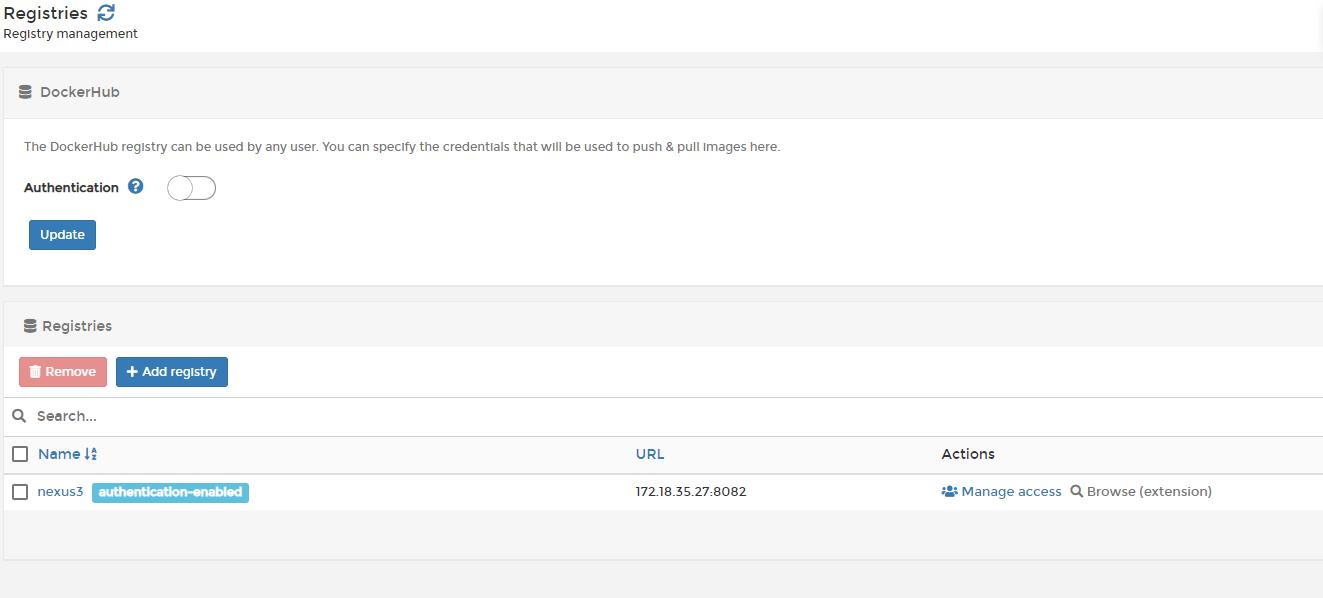Check the select-all registries checkbox
This screenshot has width=1323, height=598.
tap(20, 454)
